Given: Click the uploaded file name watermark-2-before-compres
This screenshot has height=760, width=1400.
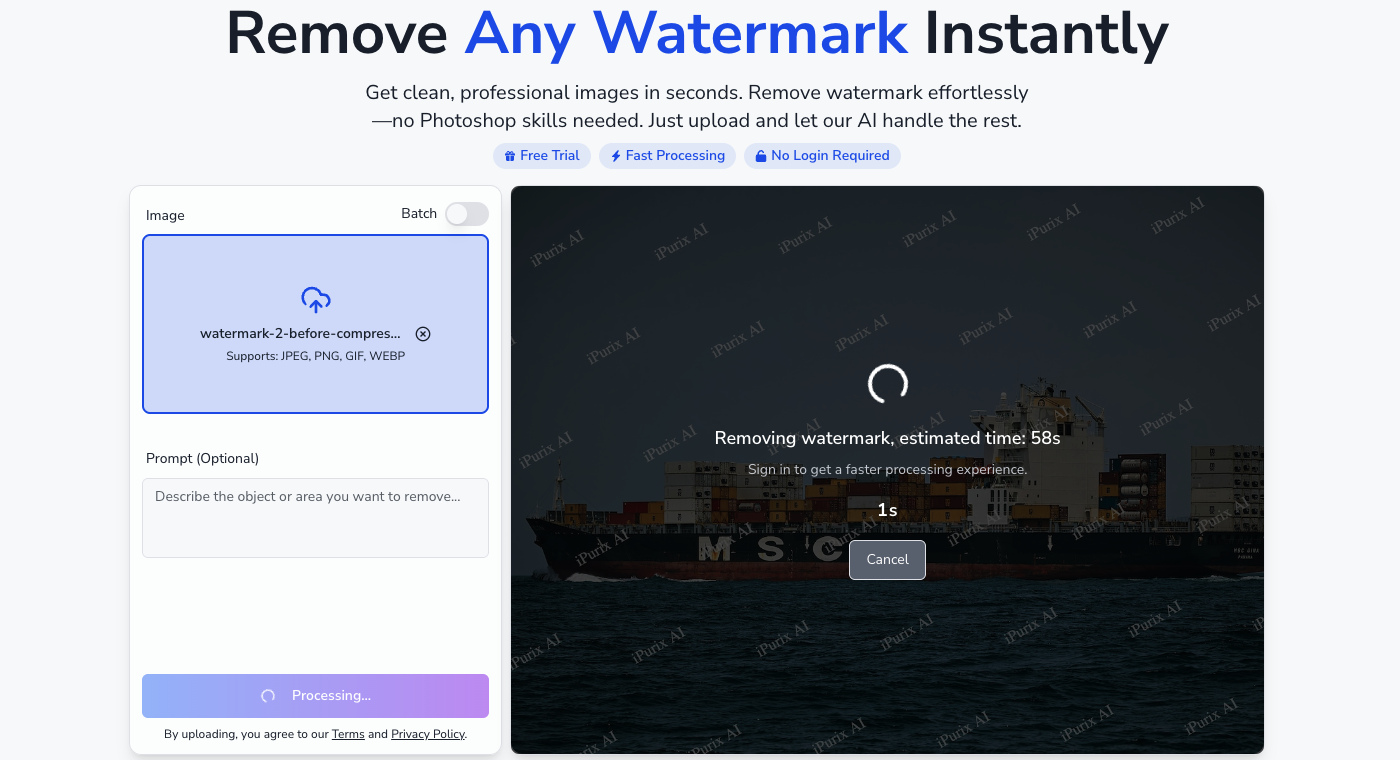Looking at the screenshot, I should (x=300, y=334).
